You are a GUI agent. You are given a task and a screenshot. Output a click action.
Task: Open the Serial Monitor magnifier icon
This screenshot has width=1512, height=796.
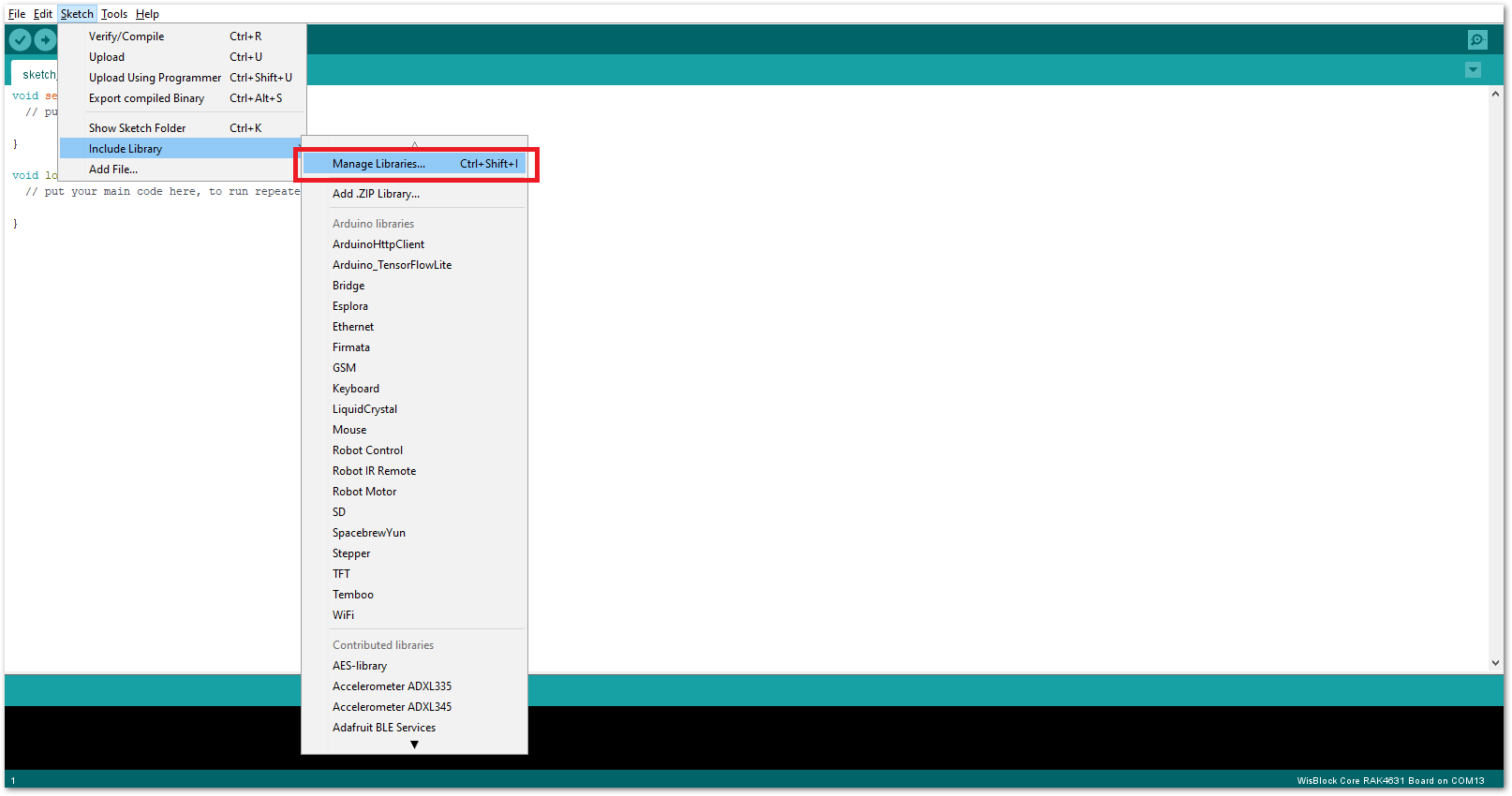[1477, 39]
